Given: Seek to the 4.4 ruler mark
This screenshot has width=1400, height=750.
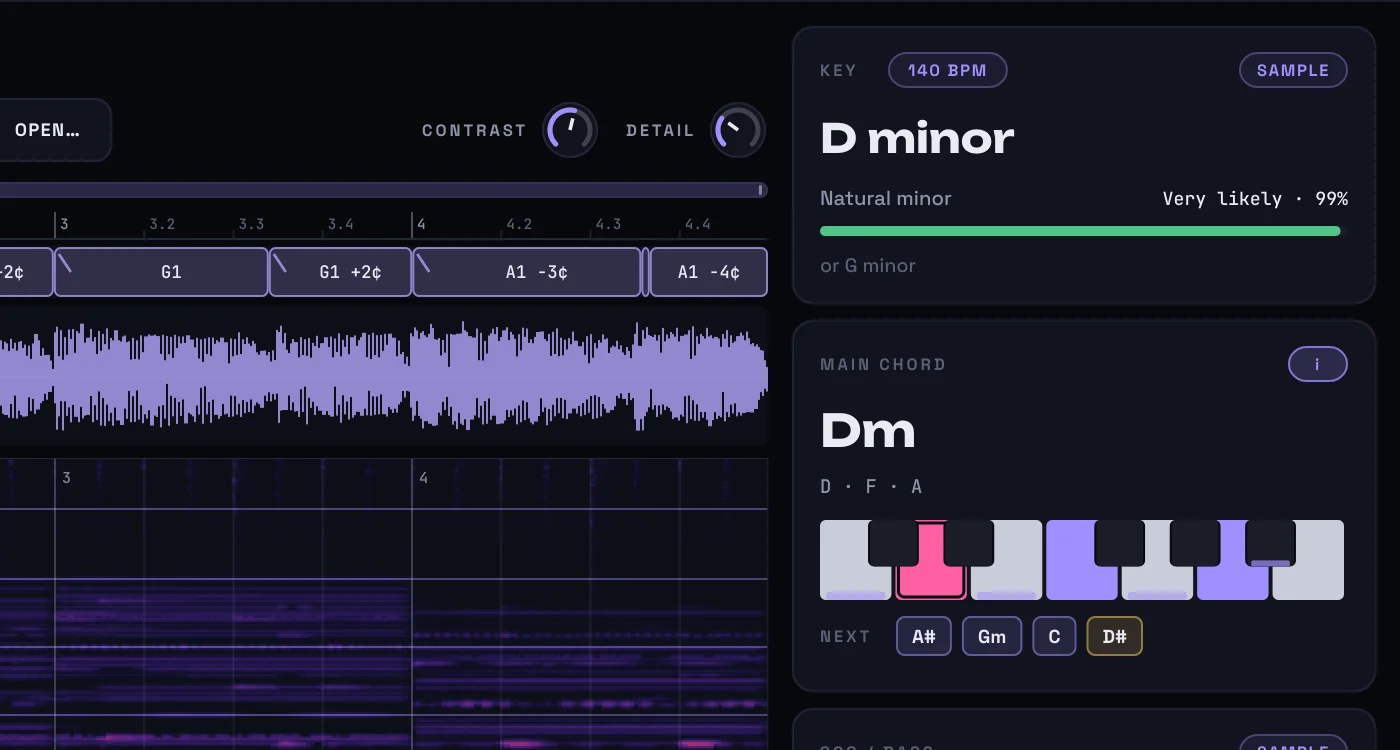Looking at the screenshot, I should pos(697,224).
